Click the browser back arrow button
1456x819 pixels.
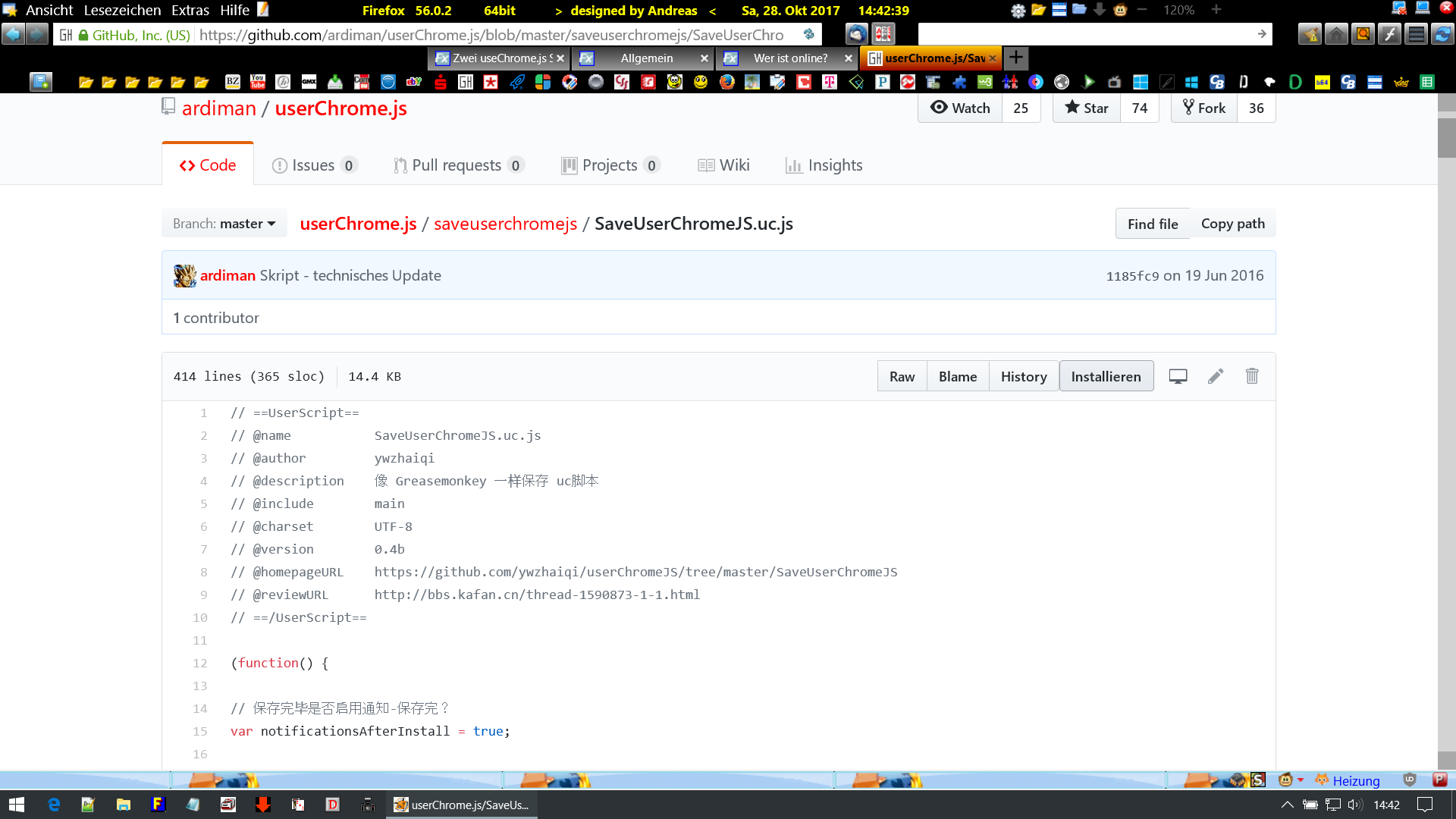click(x=13, y=34)
